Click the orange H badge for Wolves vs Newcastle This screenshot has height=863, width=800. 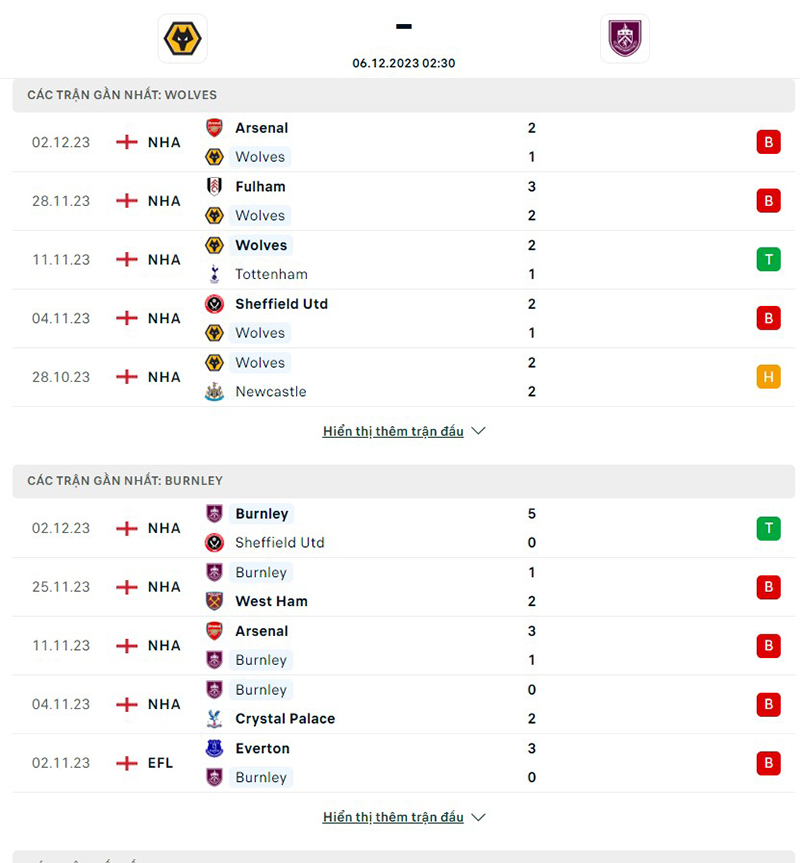point(768,377)
